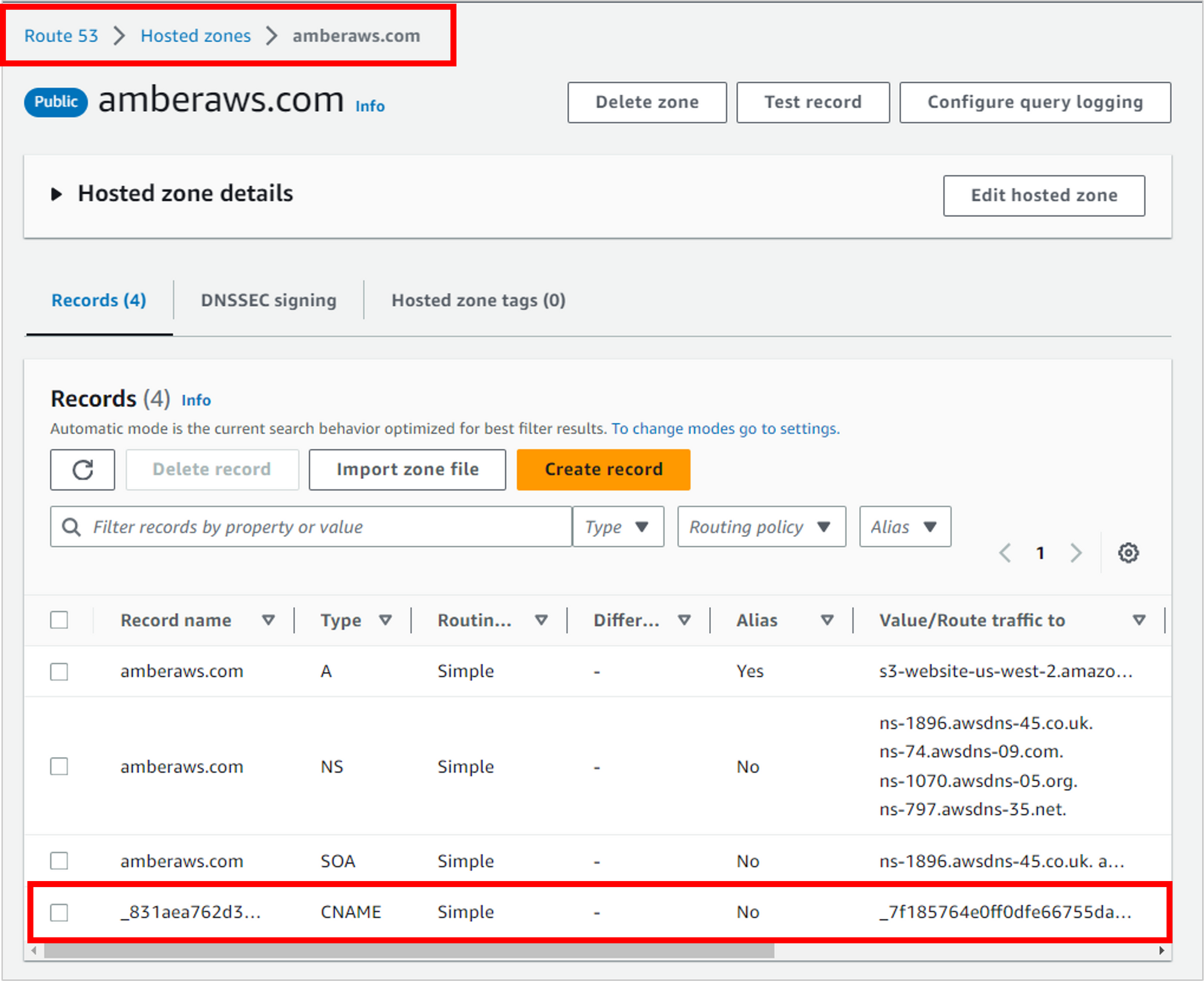Click the CNAME type cell

point(351,912)
